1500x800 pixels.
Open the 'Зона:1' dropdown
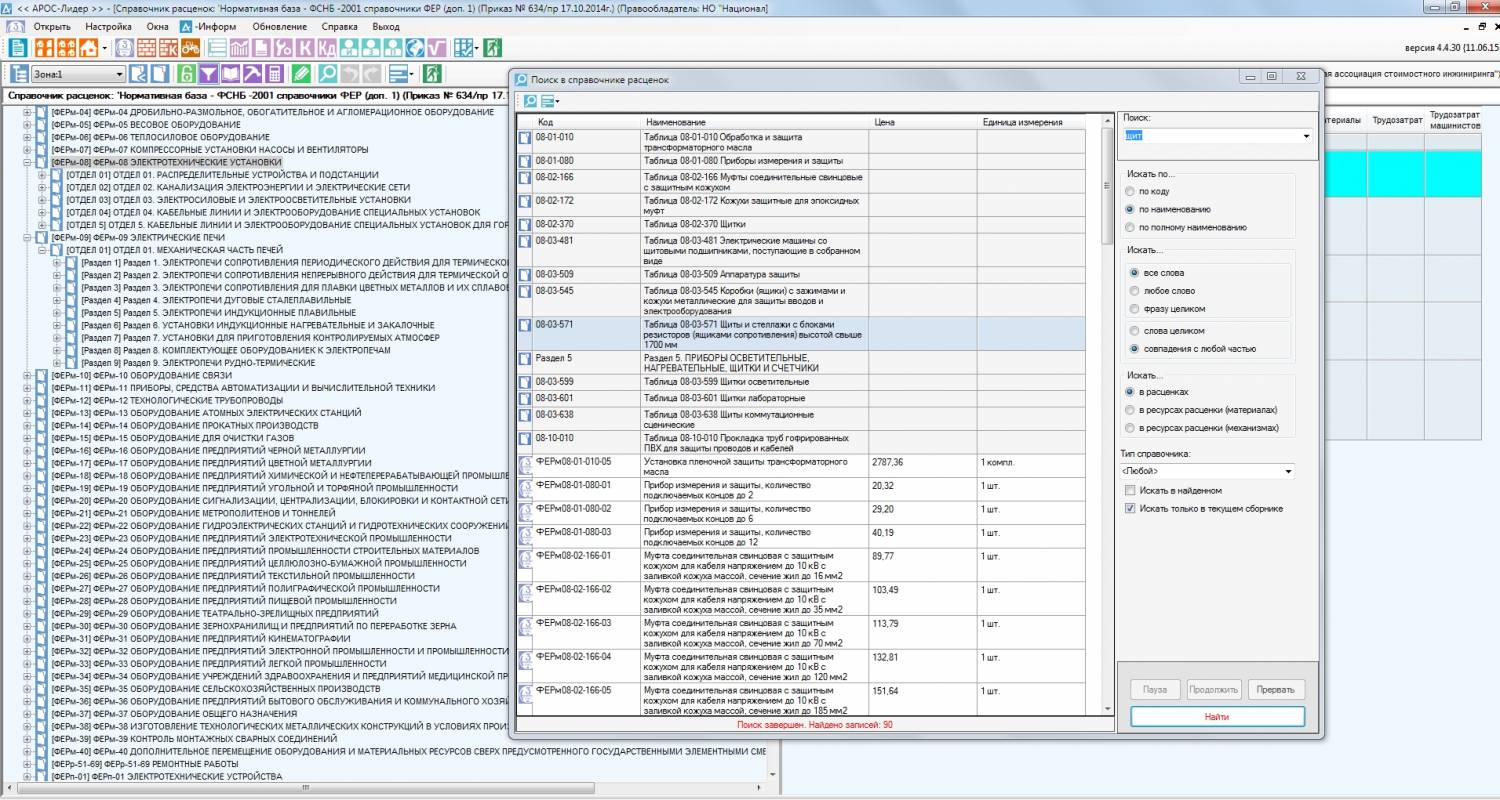point(119,74)
